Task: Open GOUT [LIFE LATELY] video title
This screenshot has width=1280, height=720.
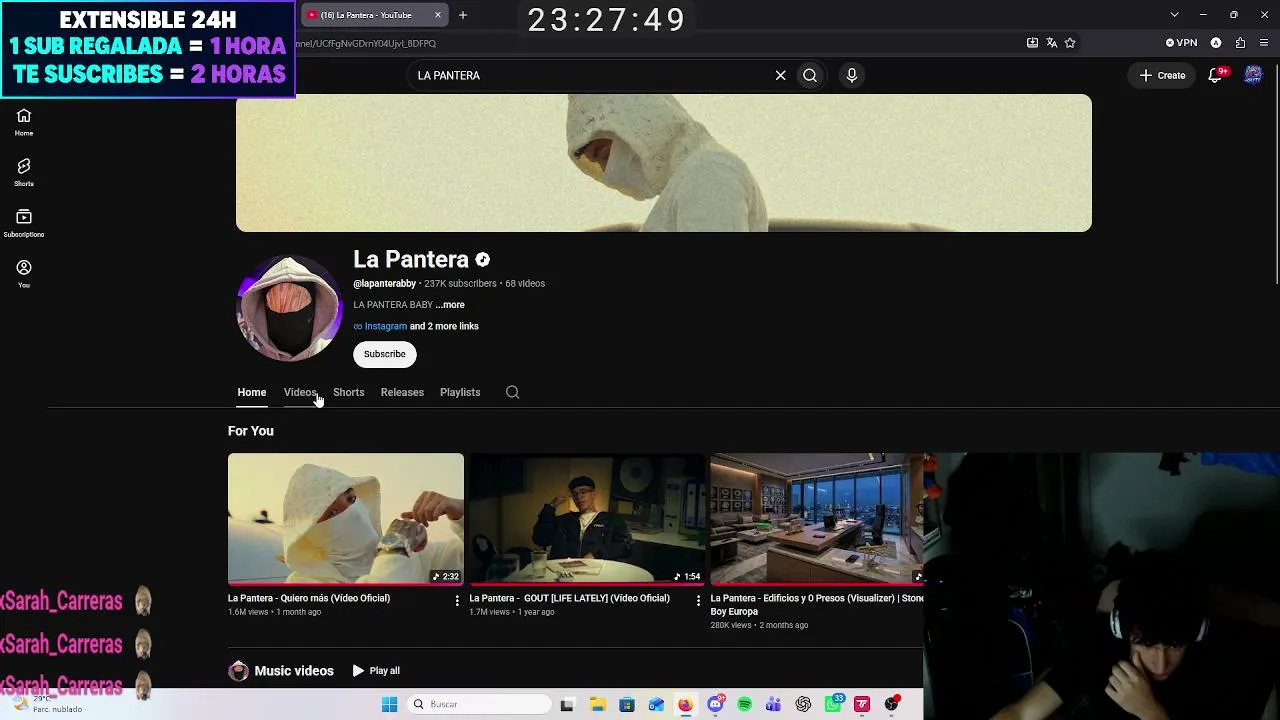Action: click(569, 598)
